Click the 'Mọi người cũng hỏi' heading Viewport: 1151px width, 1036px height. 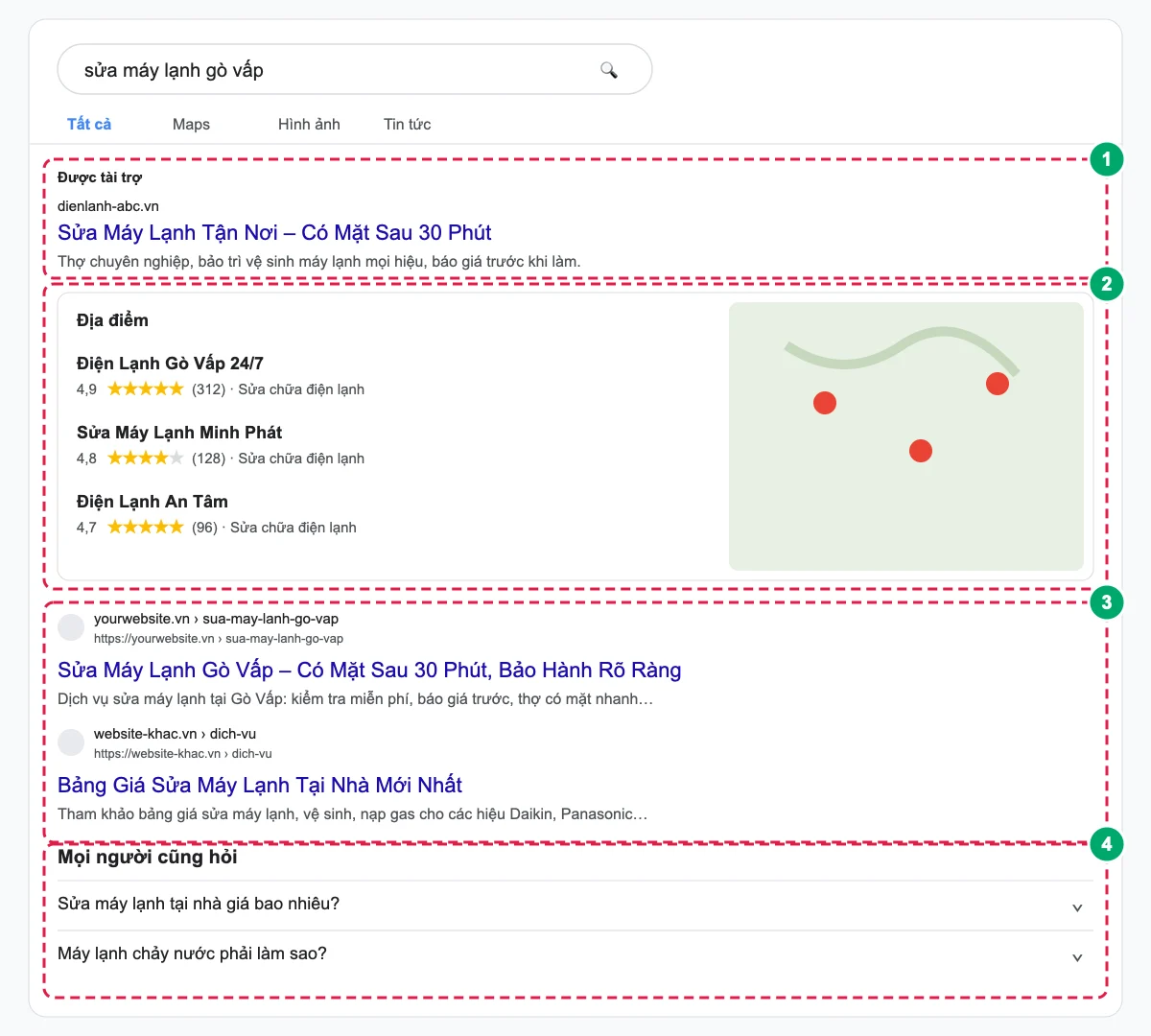(x=148, y=857)
